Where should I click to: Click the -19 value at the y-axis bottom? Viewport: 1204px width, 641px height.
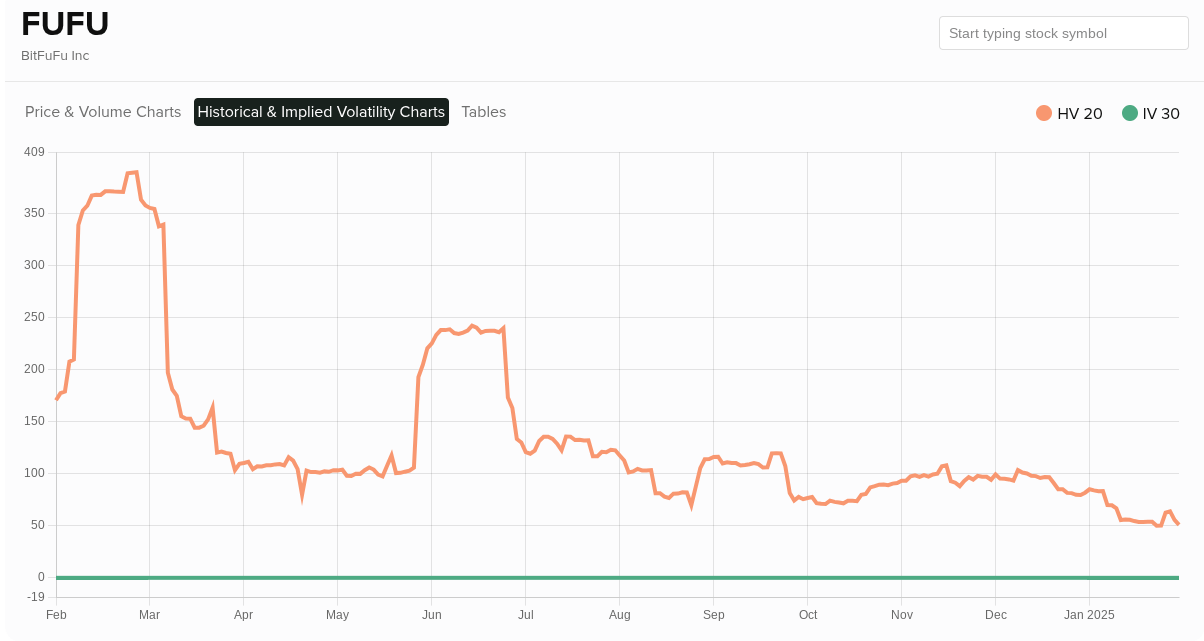[x=33, y=598]
